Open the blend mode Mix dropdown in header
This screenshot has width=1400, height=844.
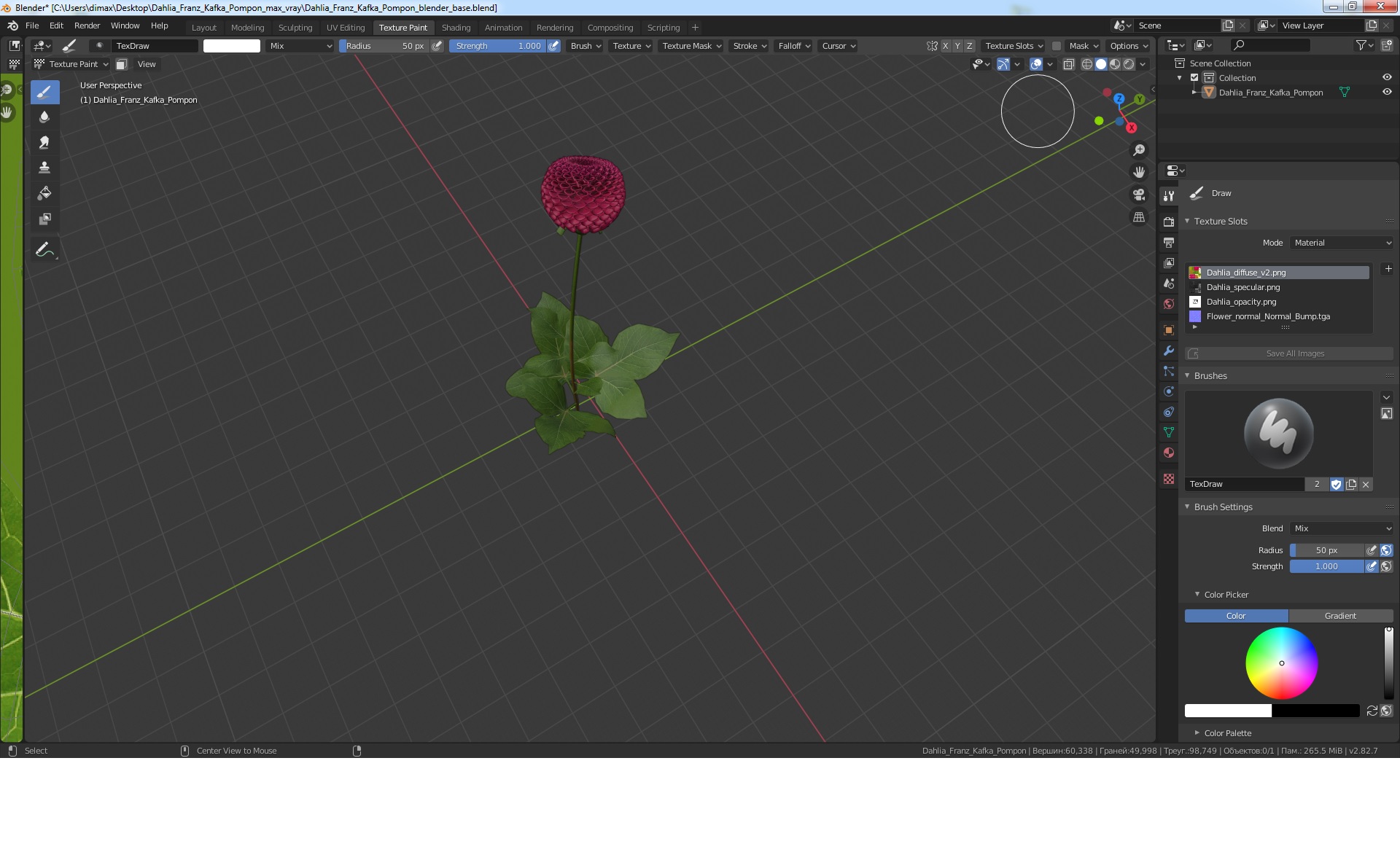pyautogui.click(x=300, y=46)
